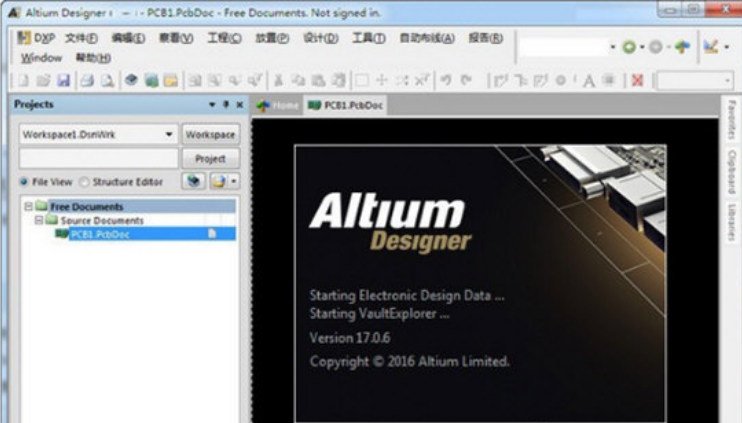Click the New document toolbar icon
742x423 pixels.
23,80
